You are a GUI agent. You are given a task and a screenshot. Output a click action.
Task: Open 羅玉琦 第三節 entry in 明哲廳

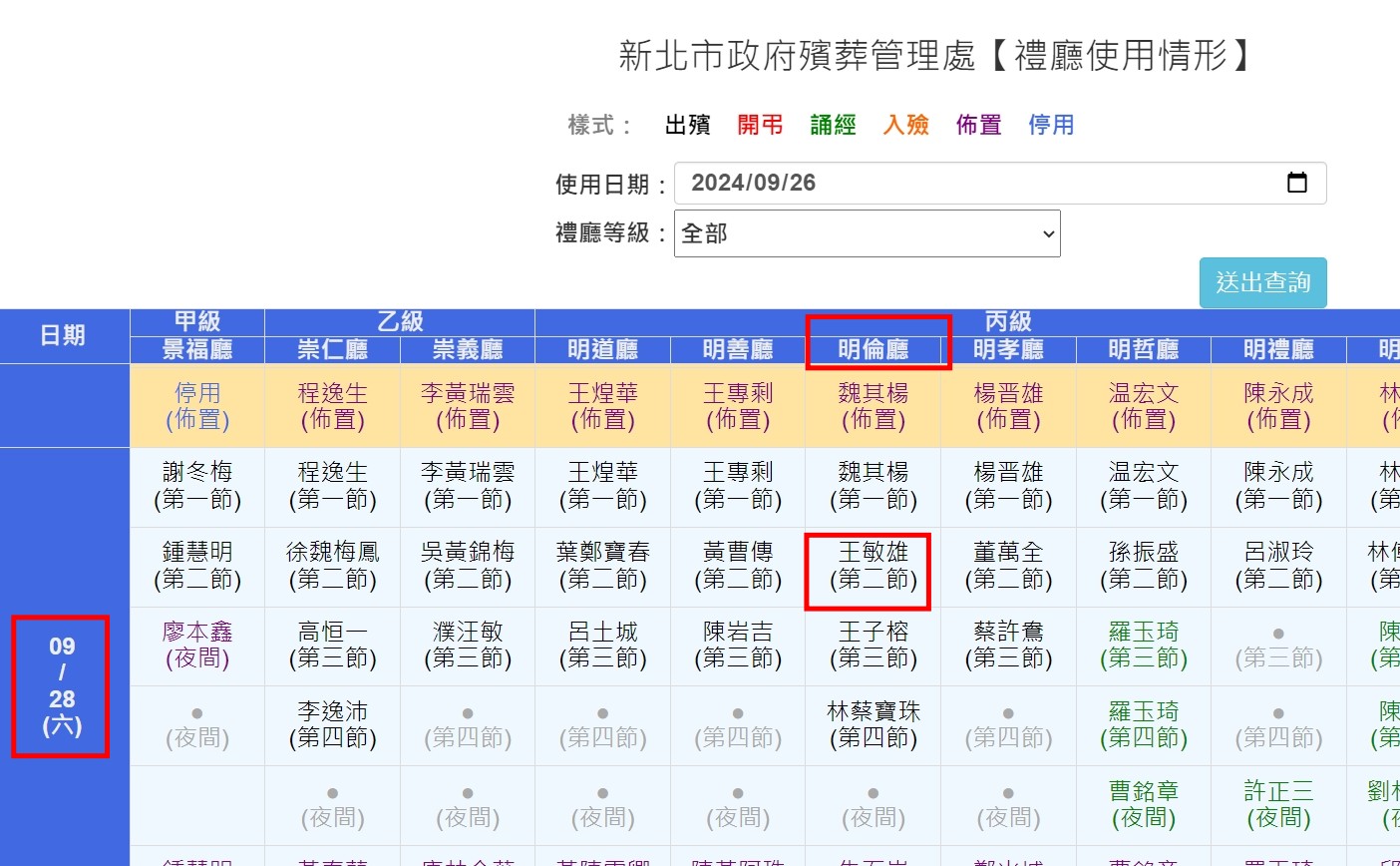pos(1144,646)
